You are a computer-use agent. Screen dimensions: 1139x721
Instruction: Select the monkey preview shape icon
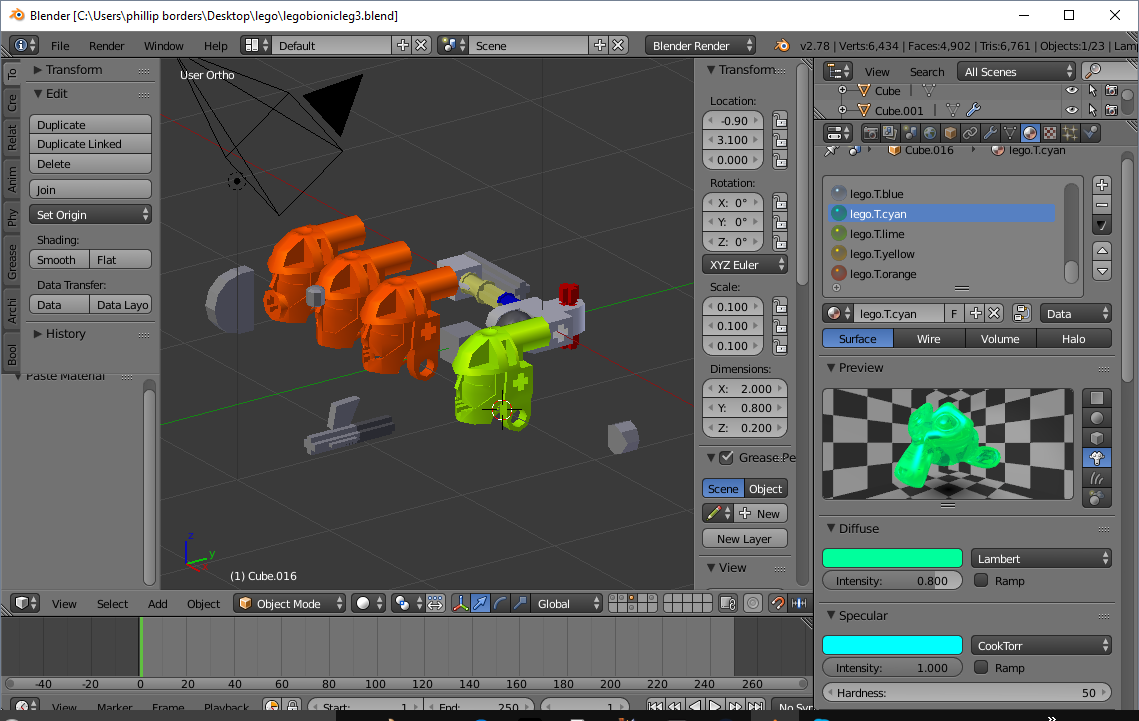pos(1097,458)
